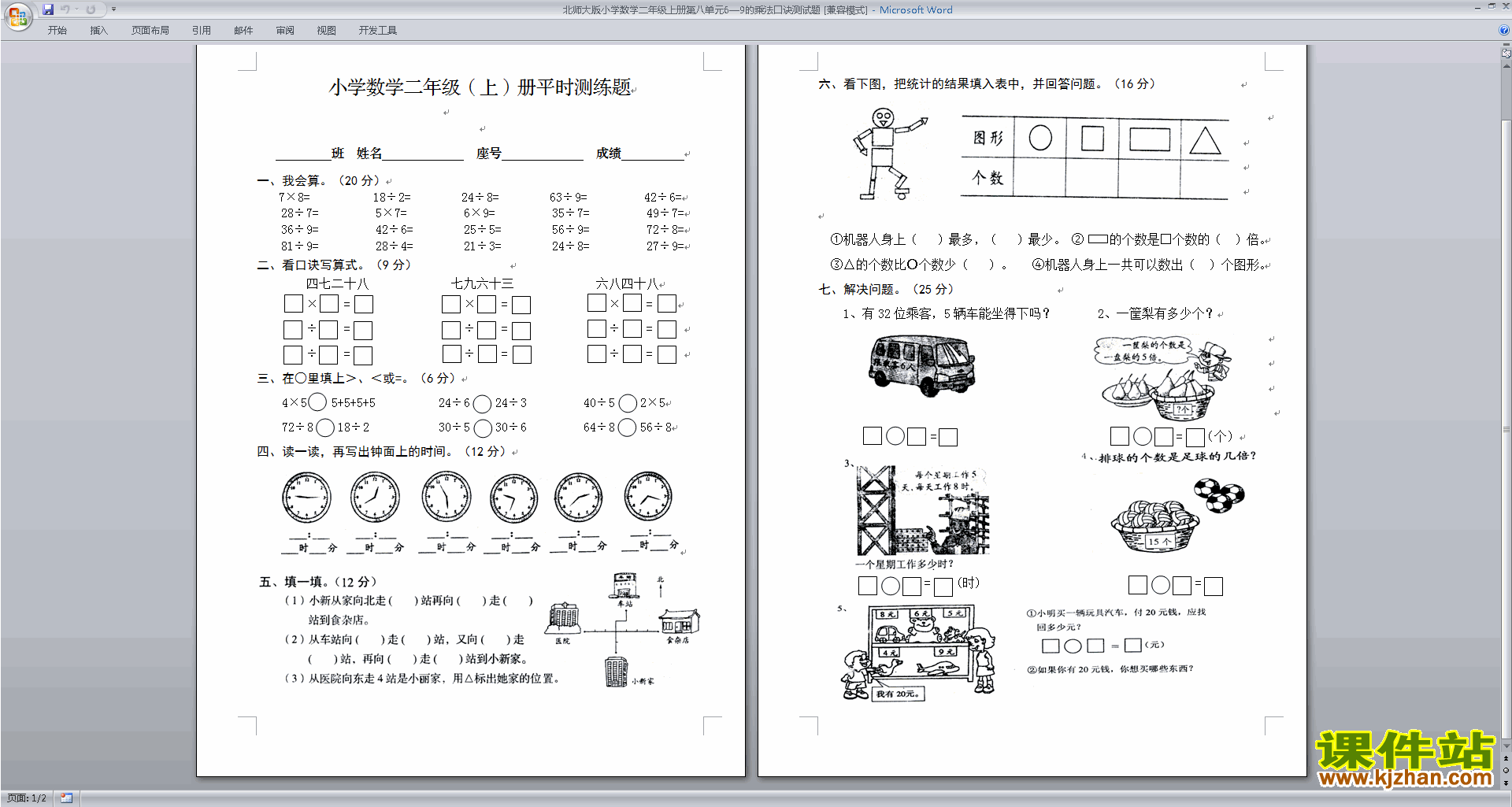The image size is (1512, 807).
Task: Save the document with the floppy icon
Action: click(x=48, y=9)
